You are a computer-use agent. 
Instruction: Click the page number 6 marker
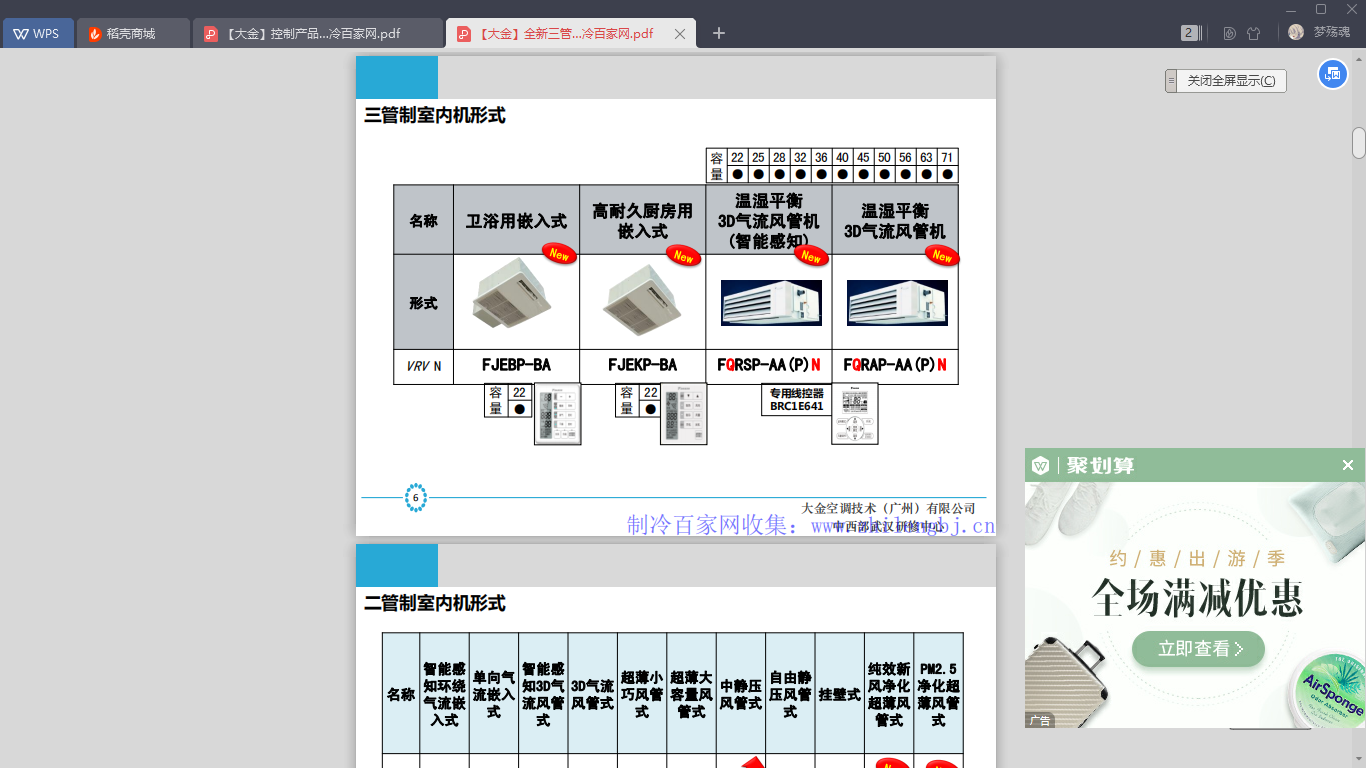(x=416, y=497)
